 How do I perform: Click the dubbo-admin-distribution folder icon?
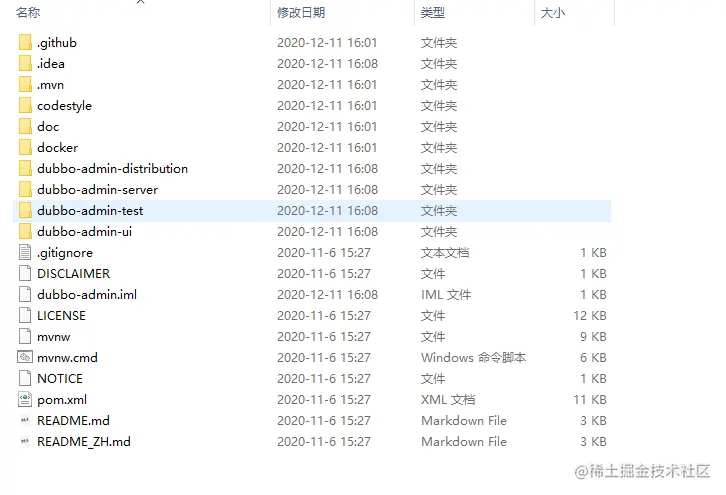pos(25,169)
